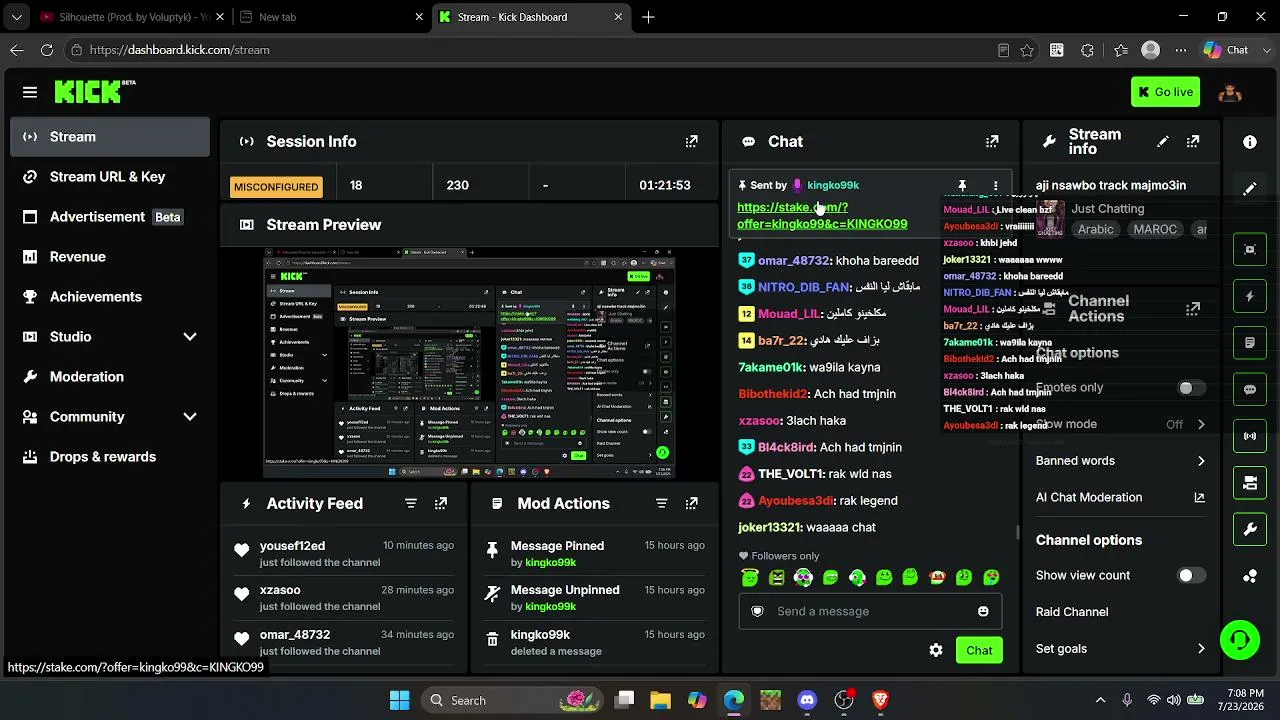Screen dimensions: 1280x720
Task: Toggle the lightning activity widget in right sidebar
Action: click(x=1250, y=296)
